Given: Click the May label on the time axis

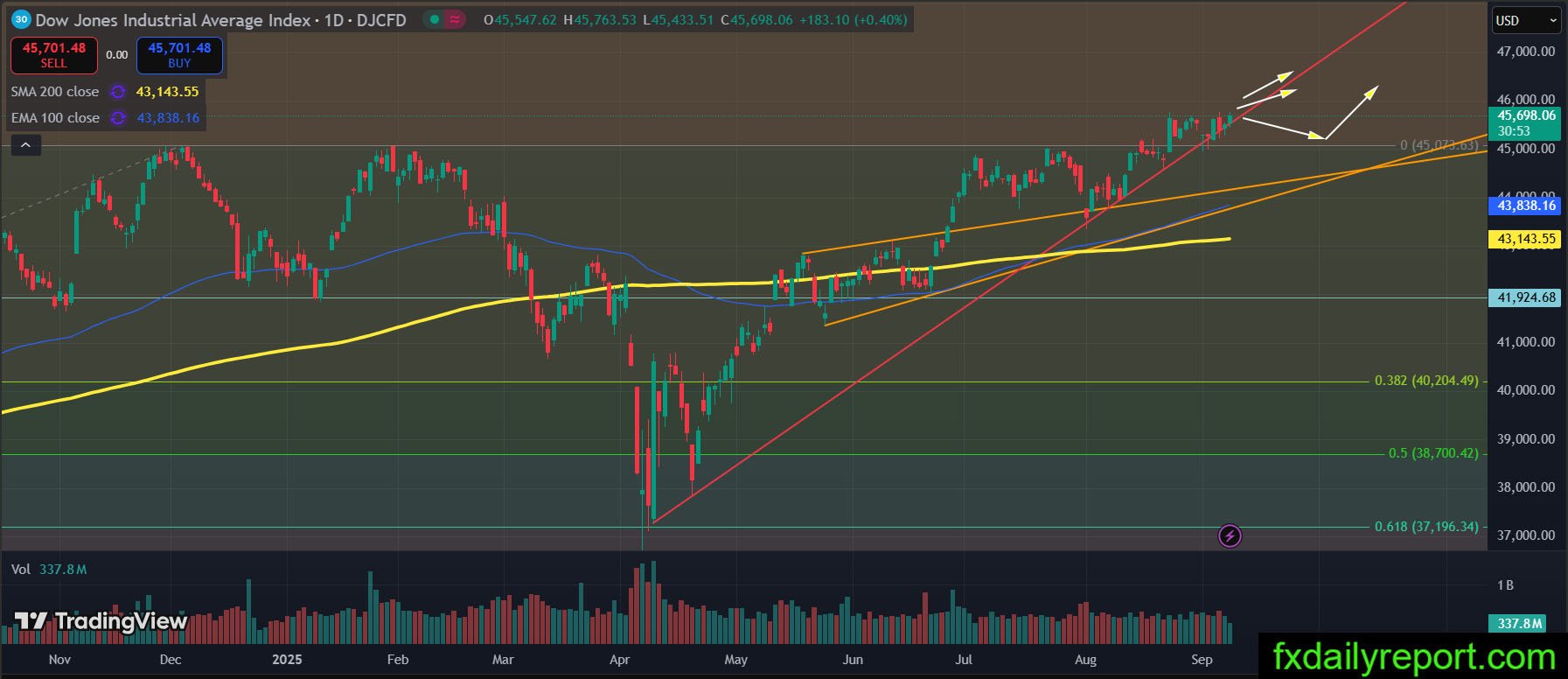Looking at the screenshot, I should [736, 660].
